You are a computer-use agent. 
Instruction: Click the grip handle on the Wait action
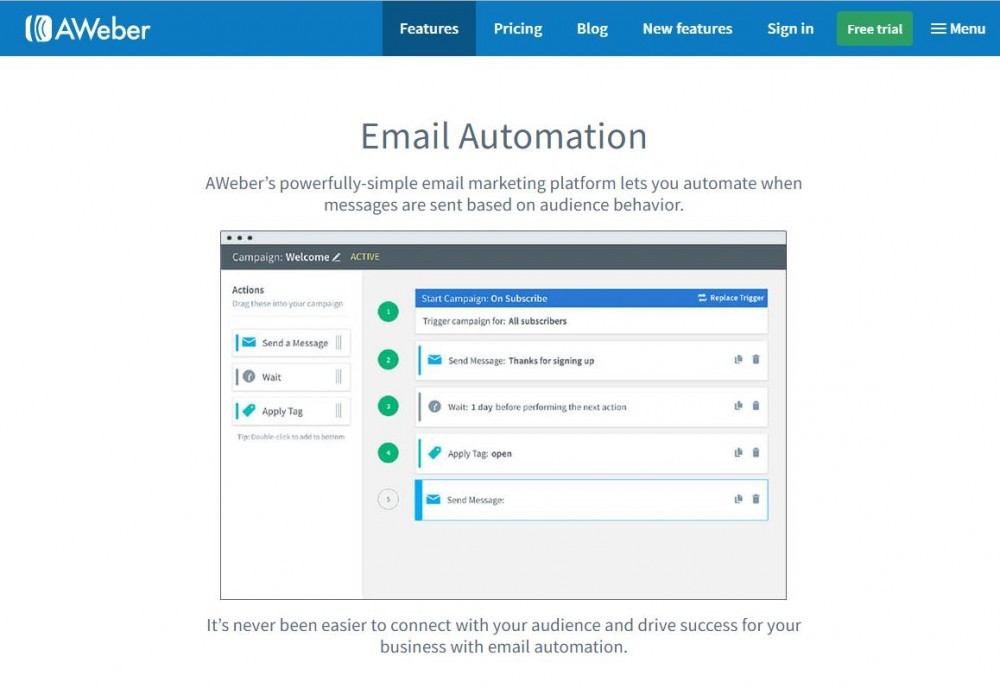339,376
